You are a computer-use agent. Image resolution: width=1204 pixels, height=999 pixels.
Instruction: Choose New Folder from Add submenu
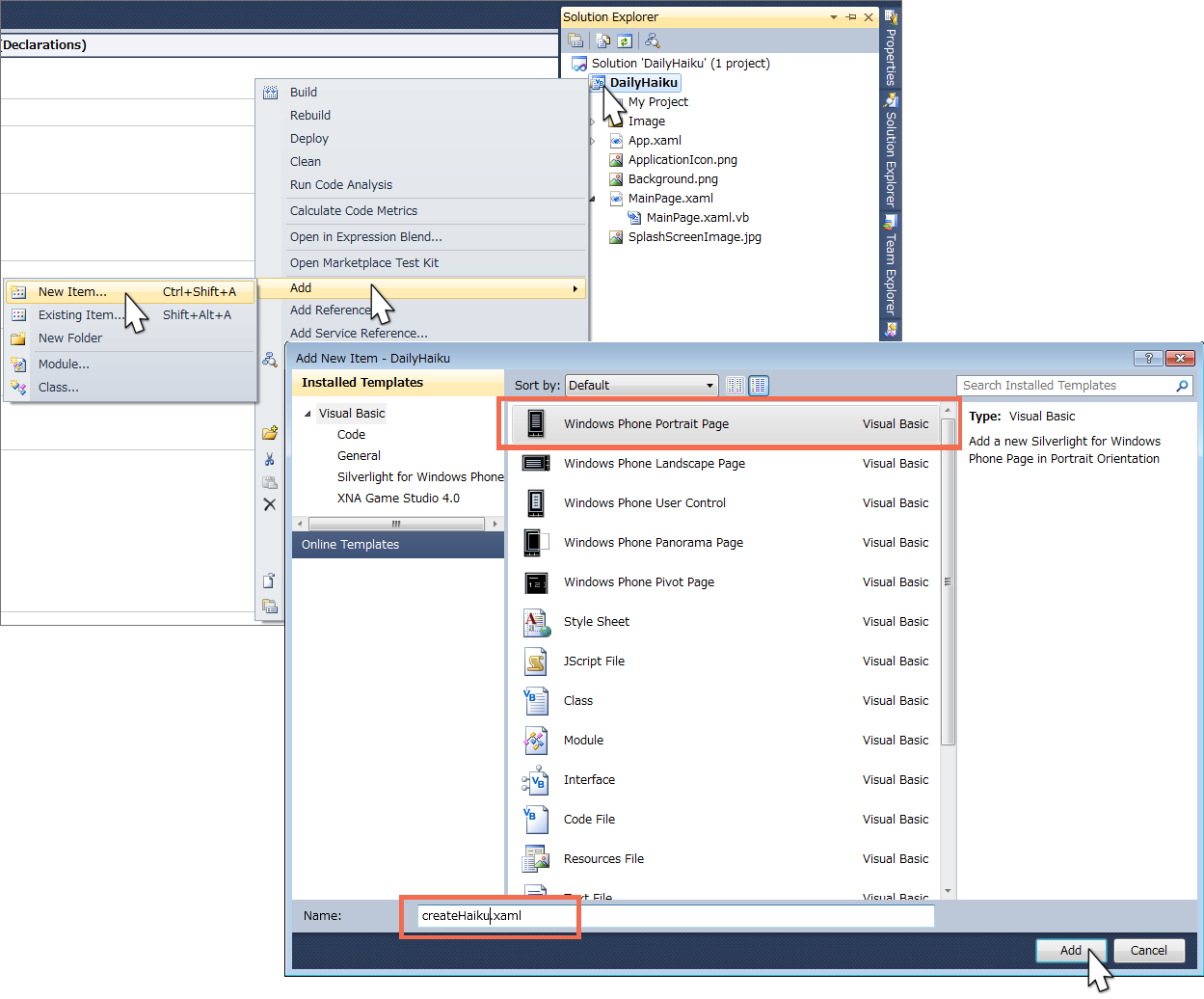point(130,338)
